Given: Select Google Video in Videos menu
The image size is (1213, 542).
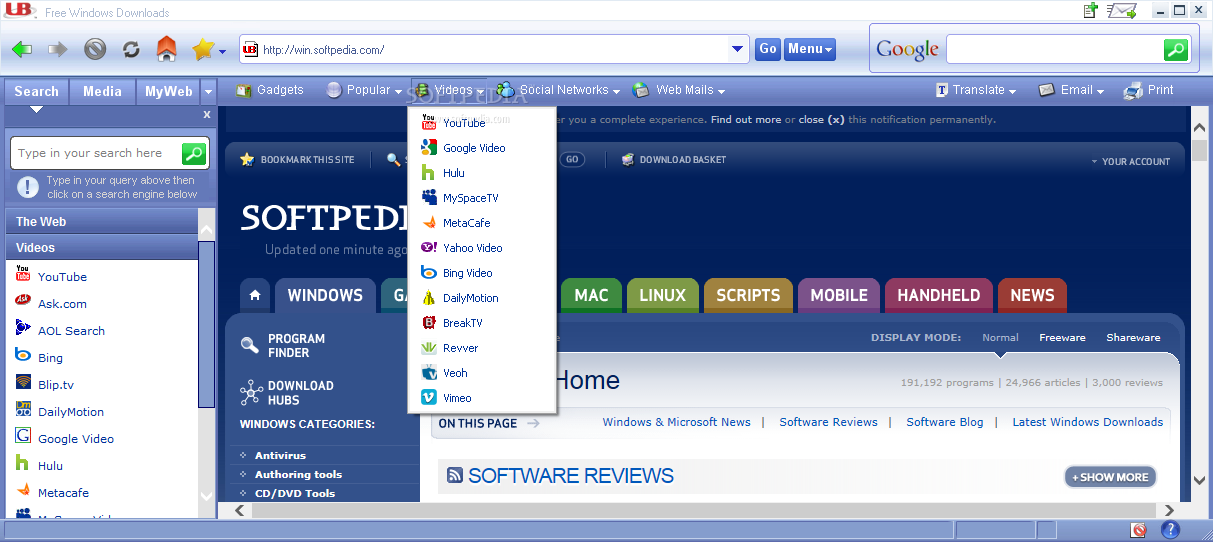Looking at the screenshot, I should (x=474, y=148).
